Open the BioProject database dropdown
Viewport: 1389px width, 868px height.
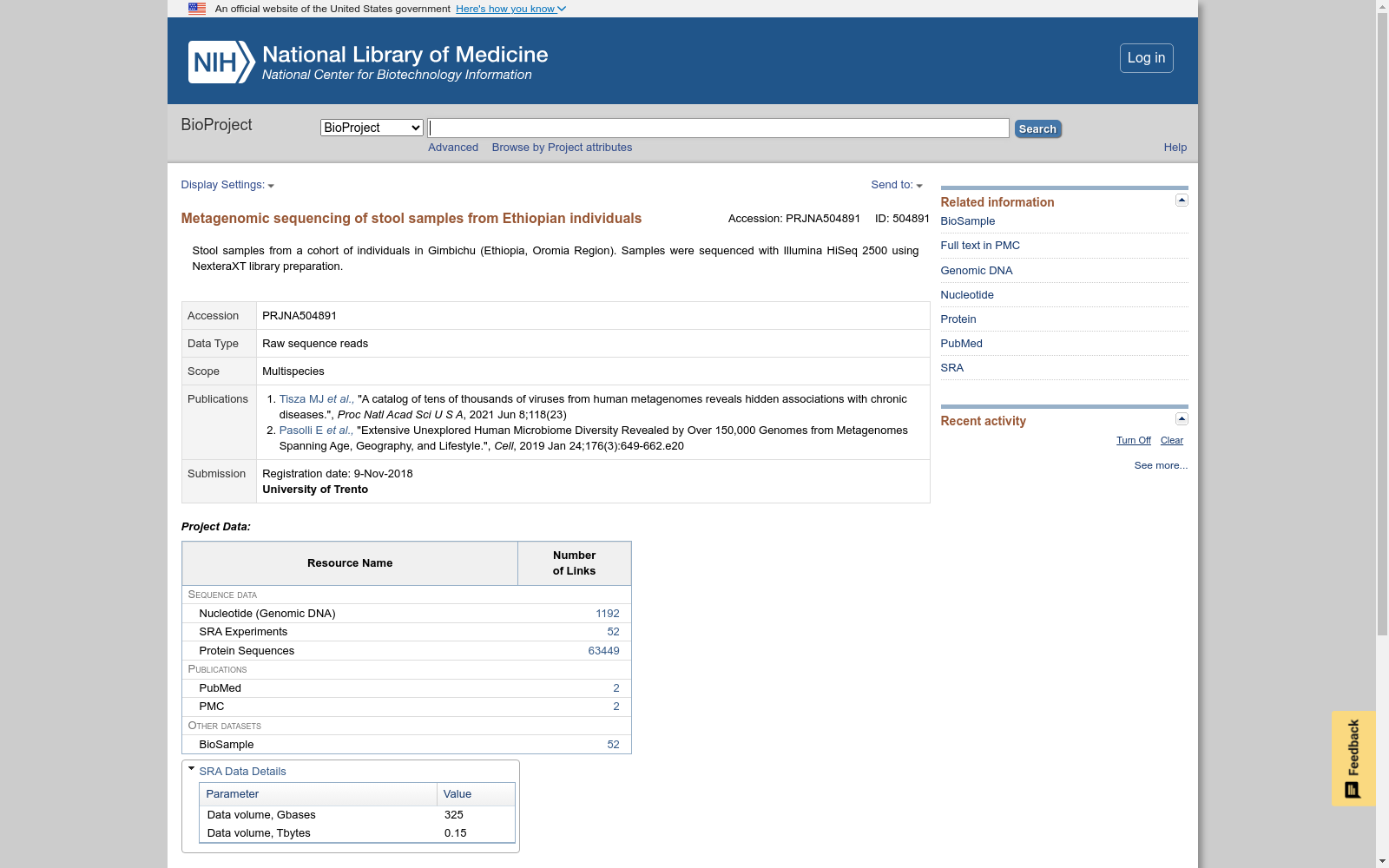[372, 128]
